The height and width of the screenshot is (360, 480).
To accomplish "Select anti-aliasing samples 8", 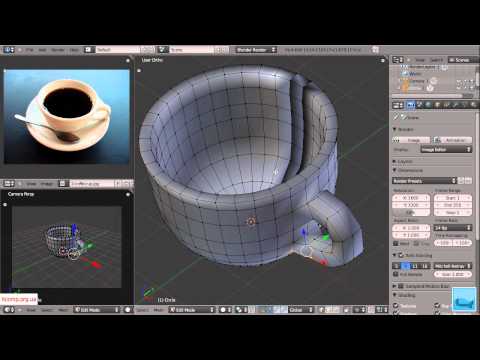I will 406,266.
